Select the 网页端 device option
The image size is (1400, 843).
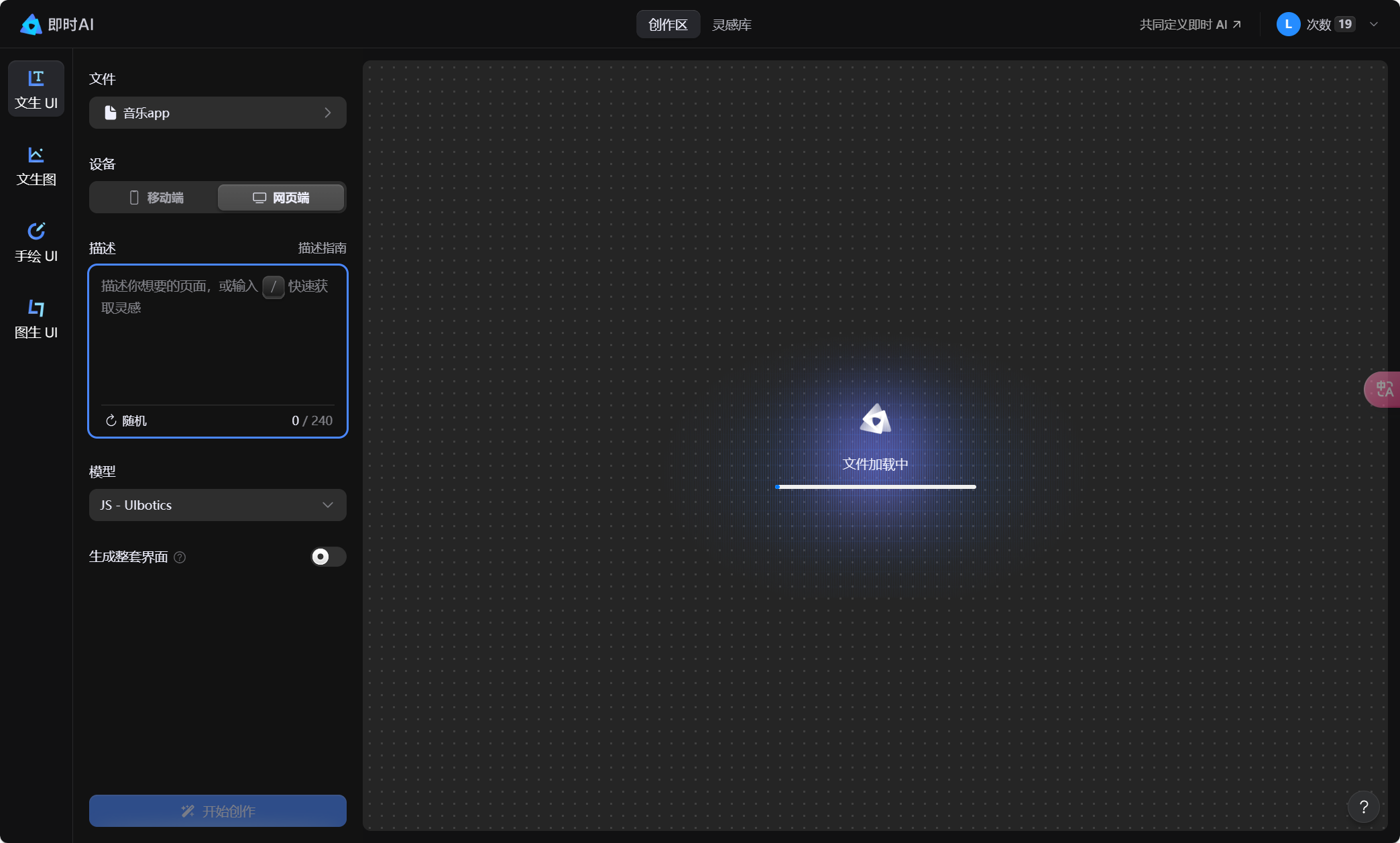(x=281, y=198)
